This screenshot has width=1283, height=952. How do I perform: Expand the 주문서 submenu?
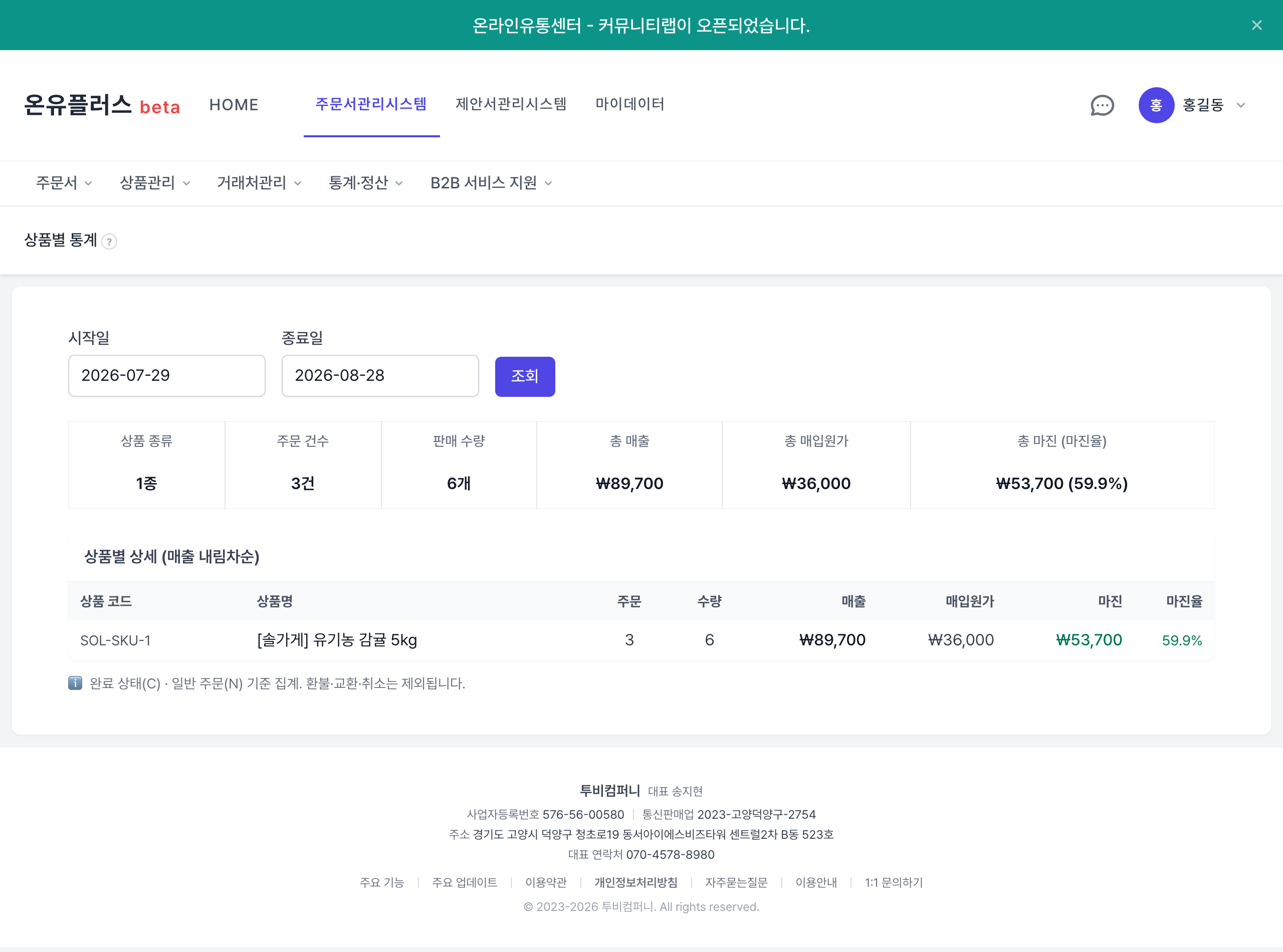click(x=64, y=183)
